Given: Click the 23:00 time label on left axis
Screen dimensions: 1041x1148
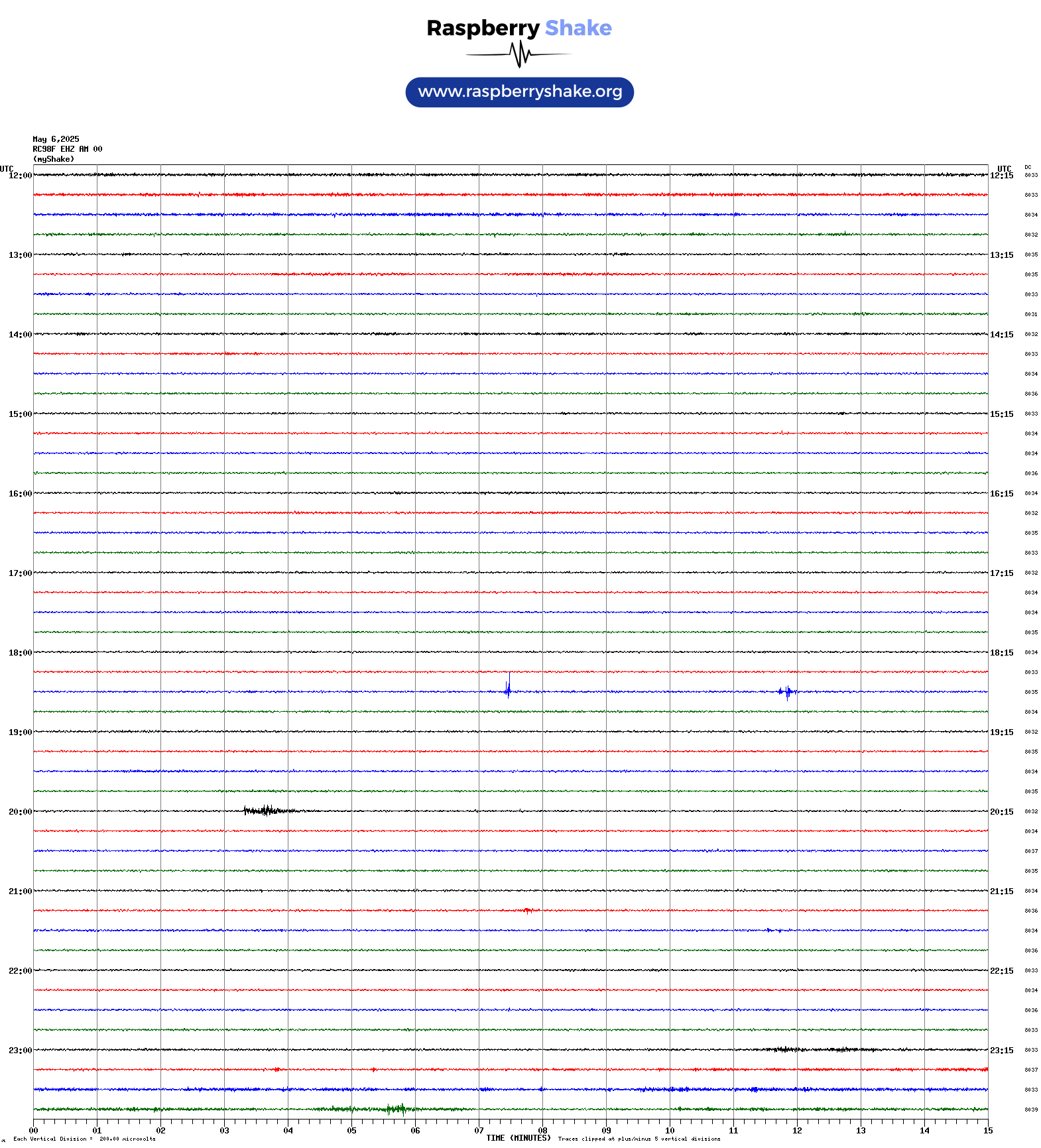Looking at the screenshot, I should pyautogui.click(x=20, y=1051).
